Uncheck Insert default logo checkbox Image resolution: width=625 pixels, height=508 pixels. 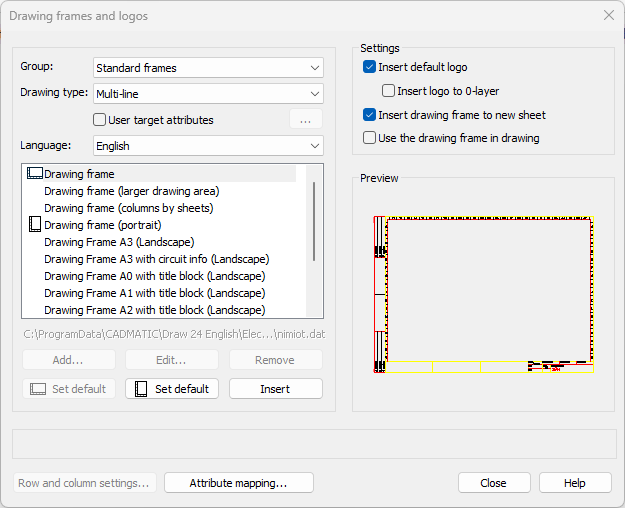tap(370, 68)
